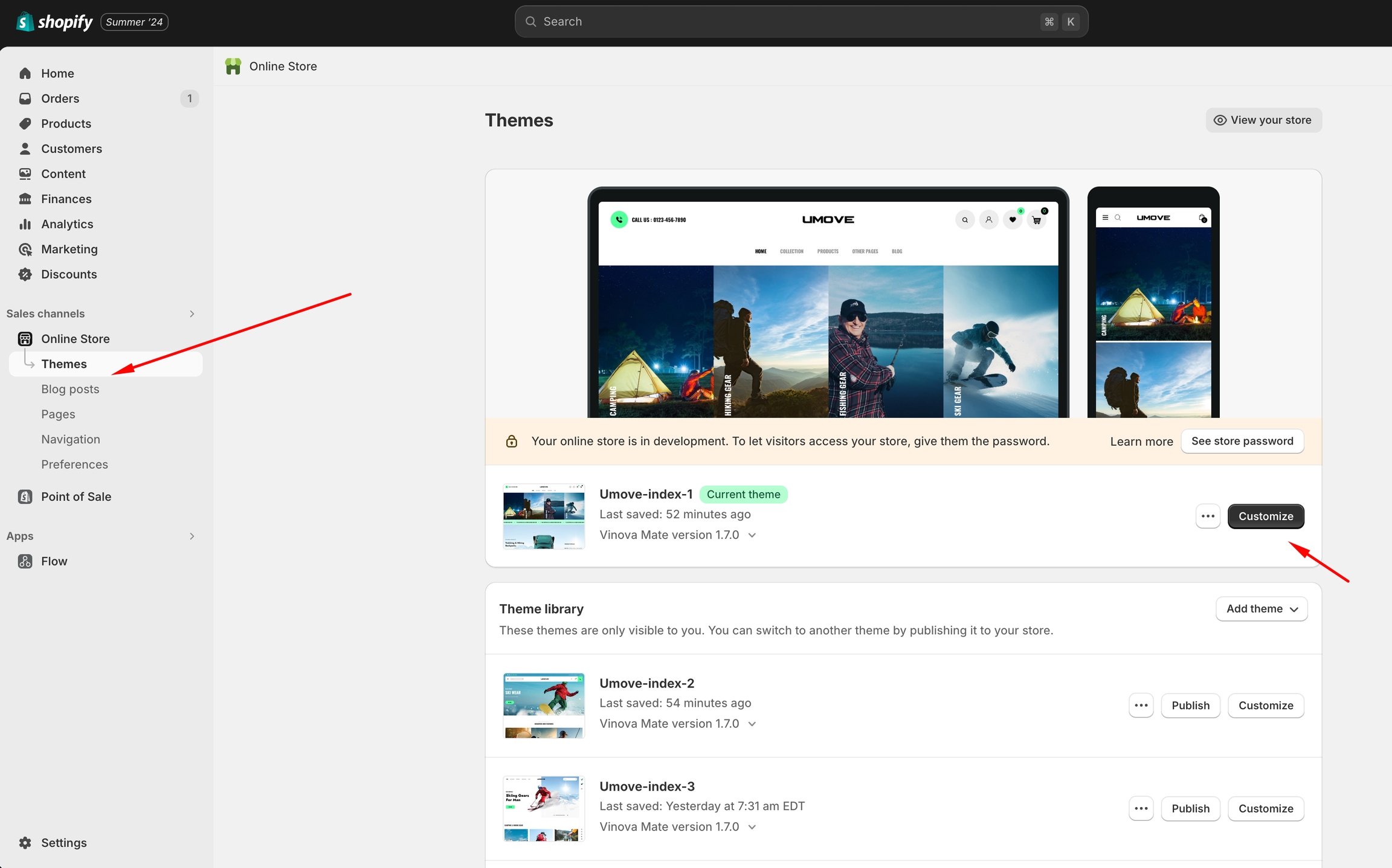Expand the Apps section chevron
This screenshot has height=868, width=1392.
(192, 536)
